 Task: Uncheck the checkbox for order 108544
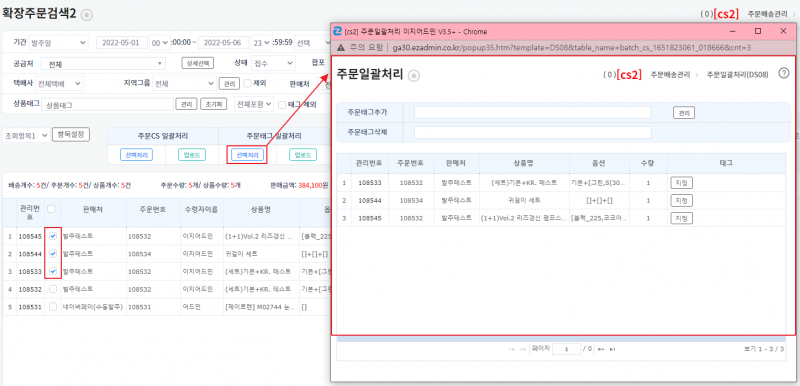(53, 253)
